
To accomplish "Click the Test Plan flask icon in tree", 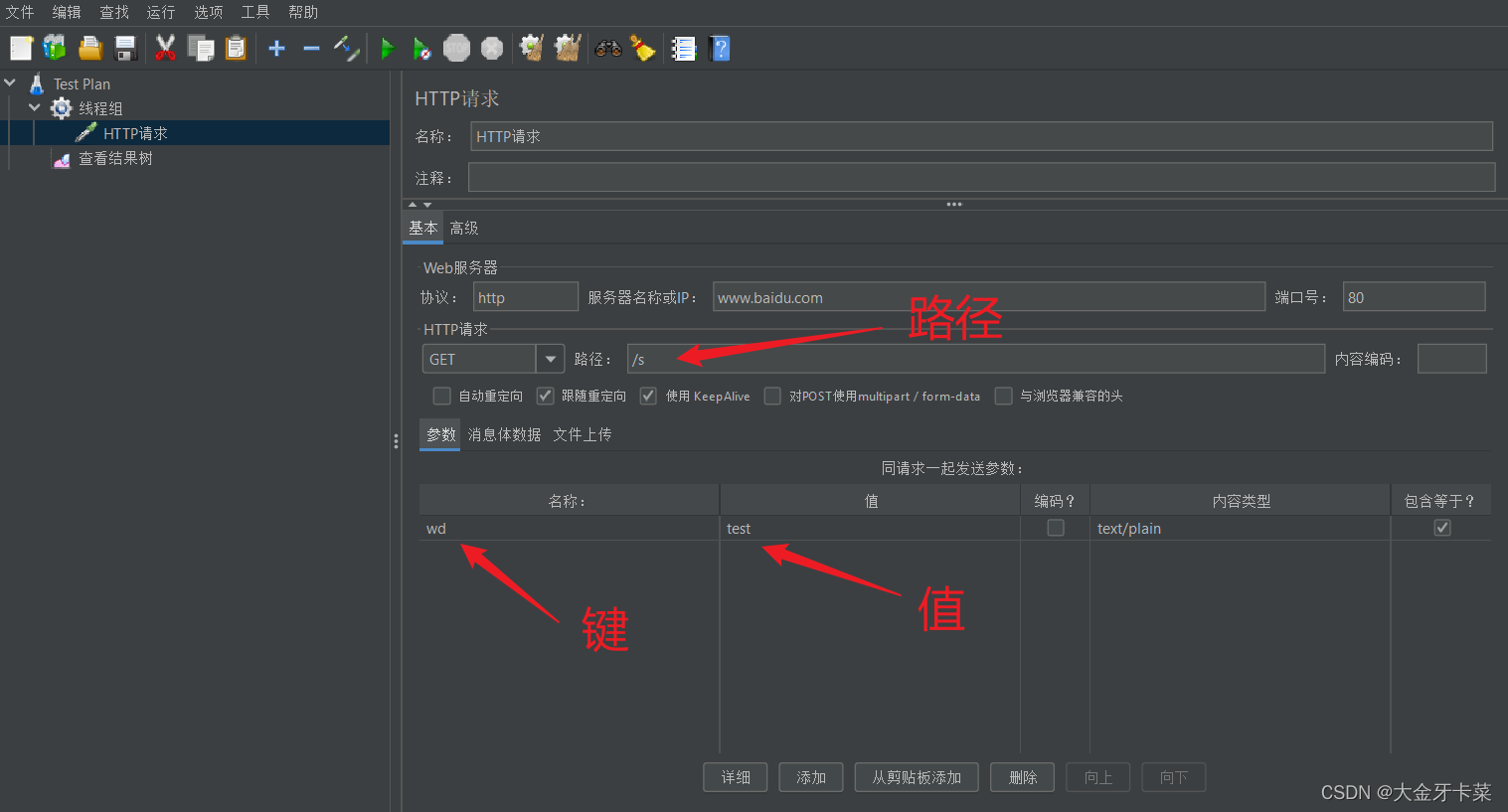I will point(38,83).
